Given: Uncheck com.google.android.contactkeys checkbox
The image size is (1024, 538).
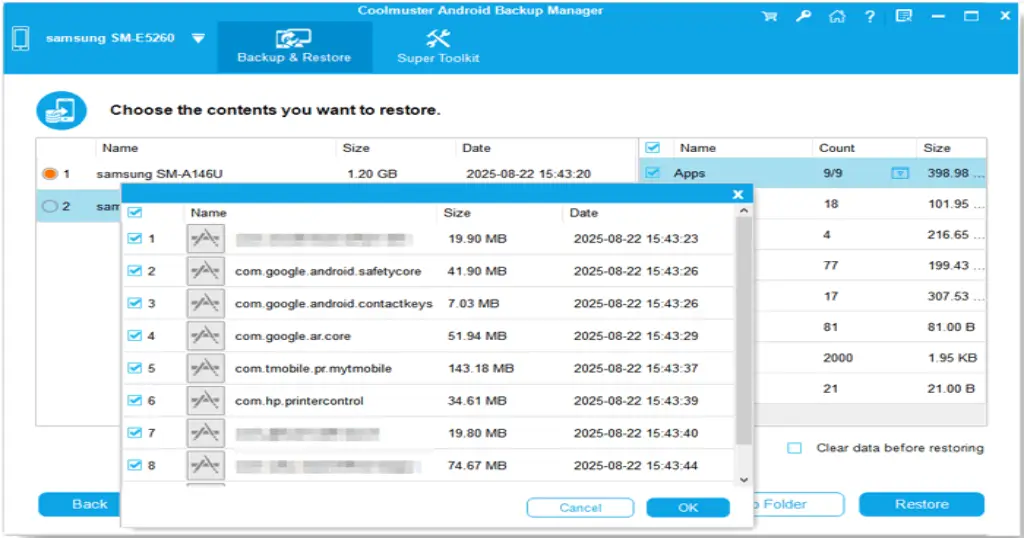Looking at the screenshot, I should click(135, 303).
